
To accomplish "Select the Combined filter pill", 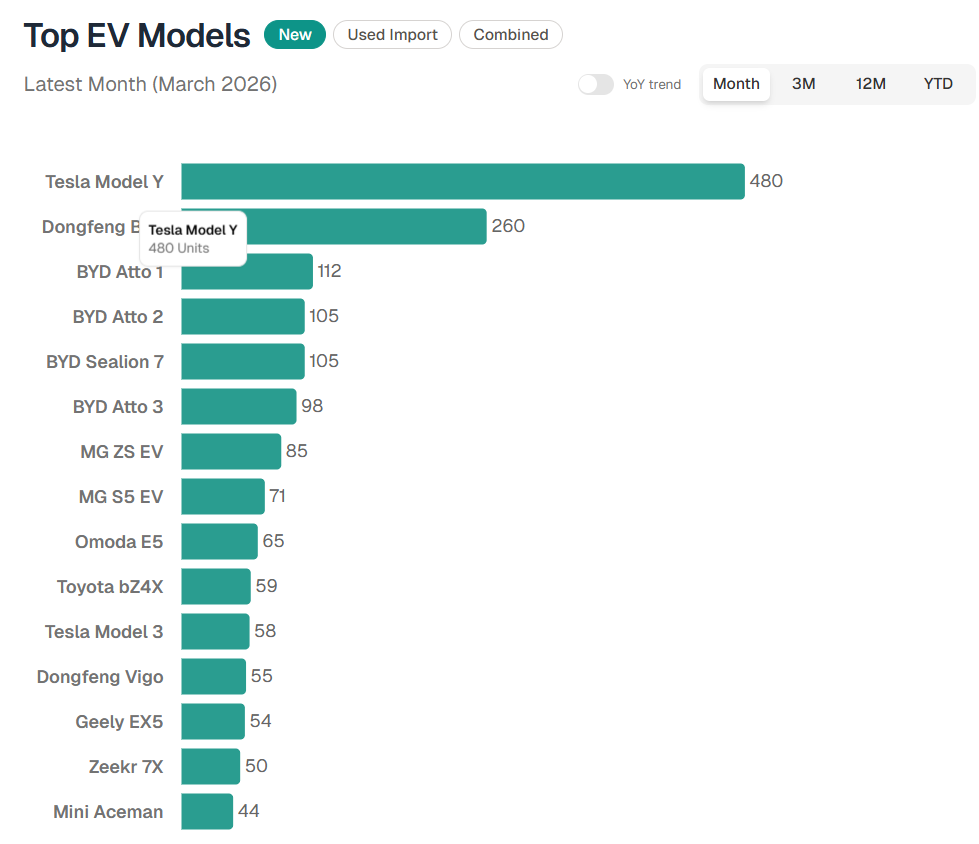I will coord(510,35).
